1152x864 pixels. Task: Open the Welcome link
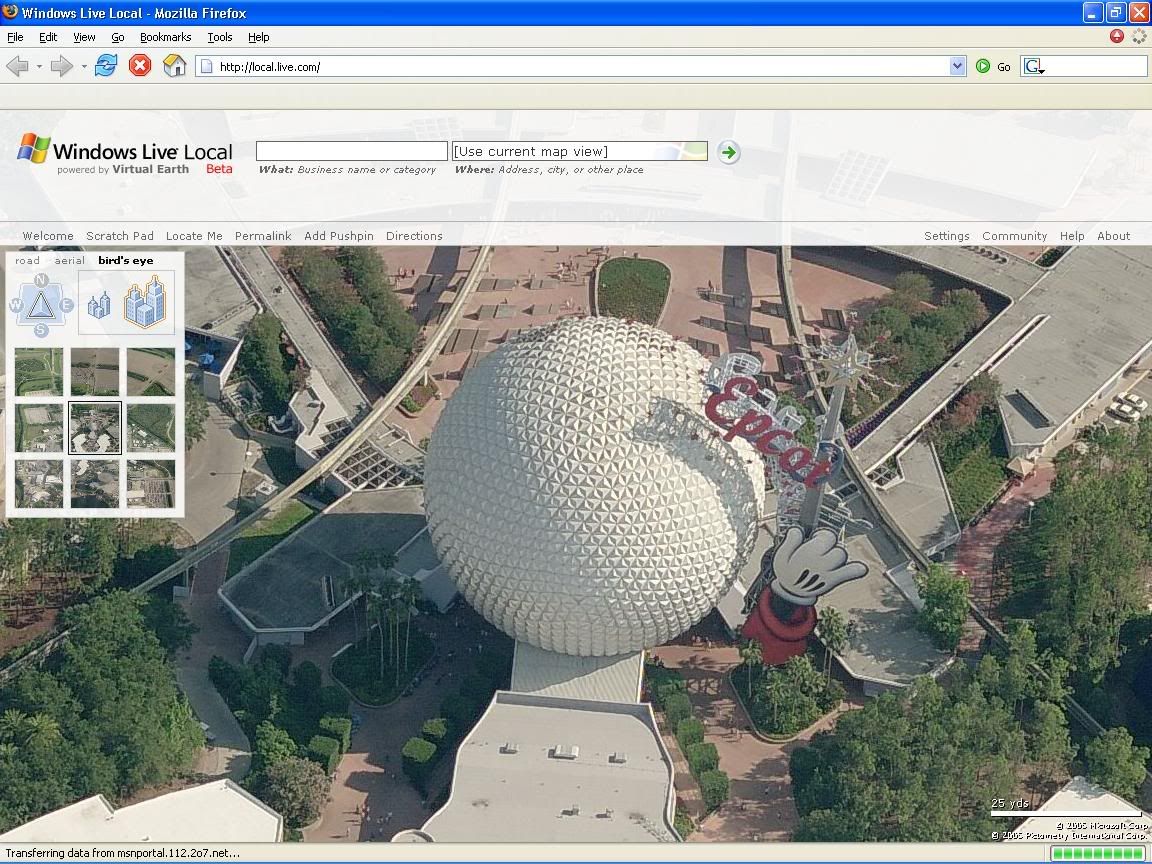coord(48,236)
